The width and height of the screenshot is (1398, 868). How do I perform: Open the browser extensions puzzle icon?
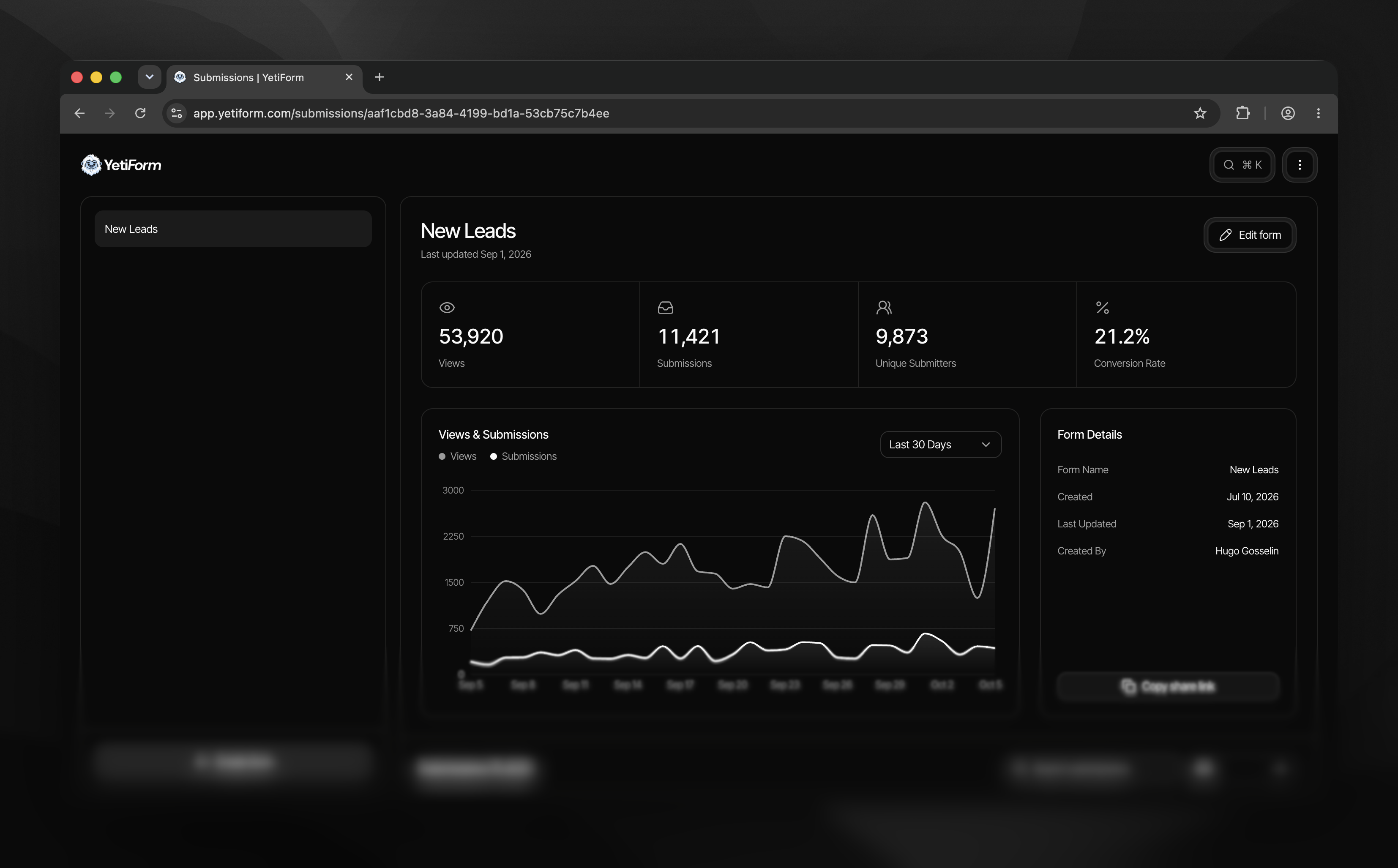coord(1242,113)
